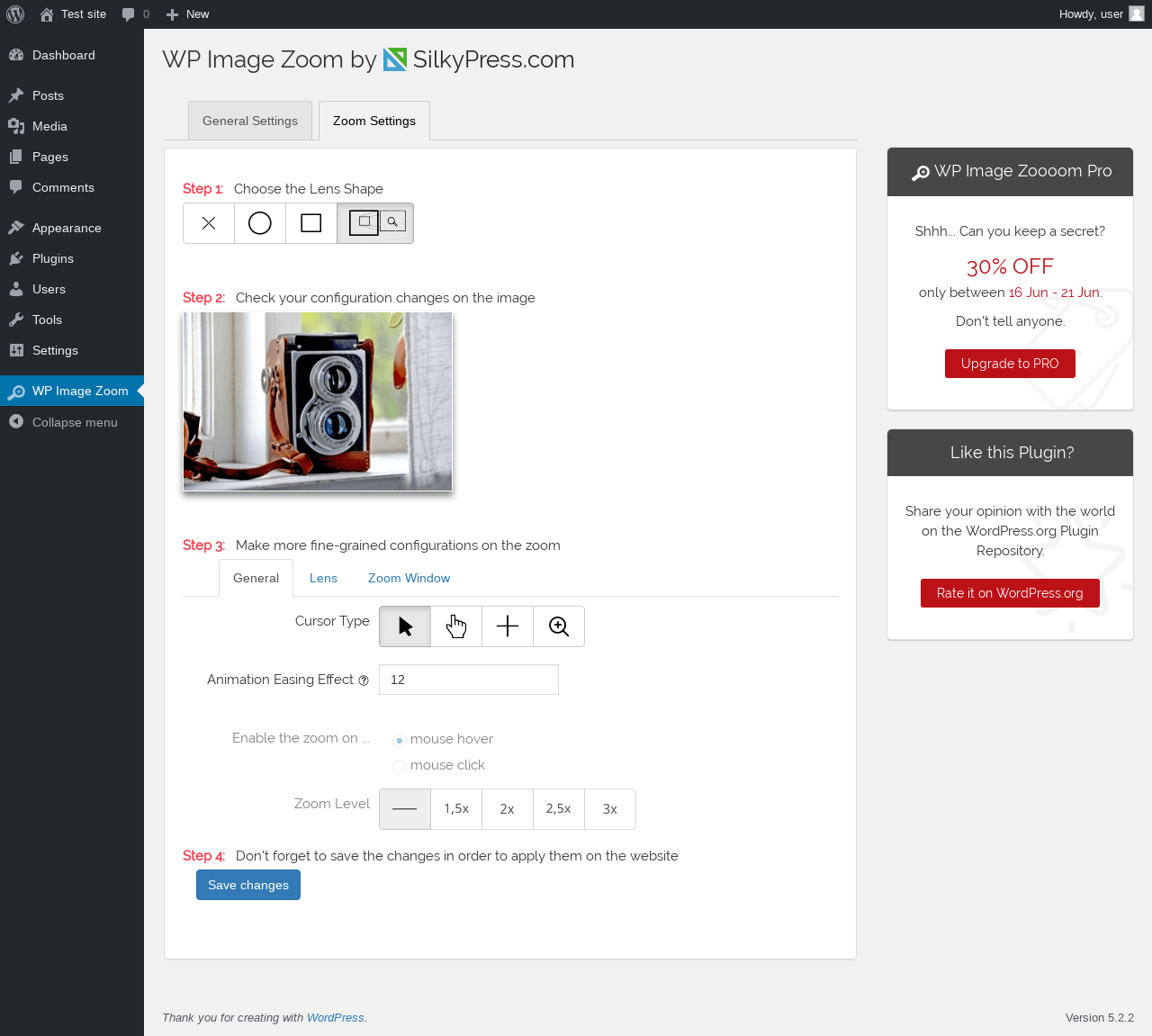Click the WordPress logo in admin bar
Viewport: 1152px width, 1036px height.
[x=15, y=14]
